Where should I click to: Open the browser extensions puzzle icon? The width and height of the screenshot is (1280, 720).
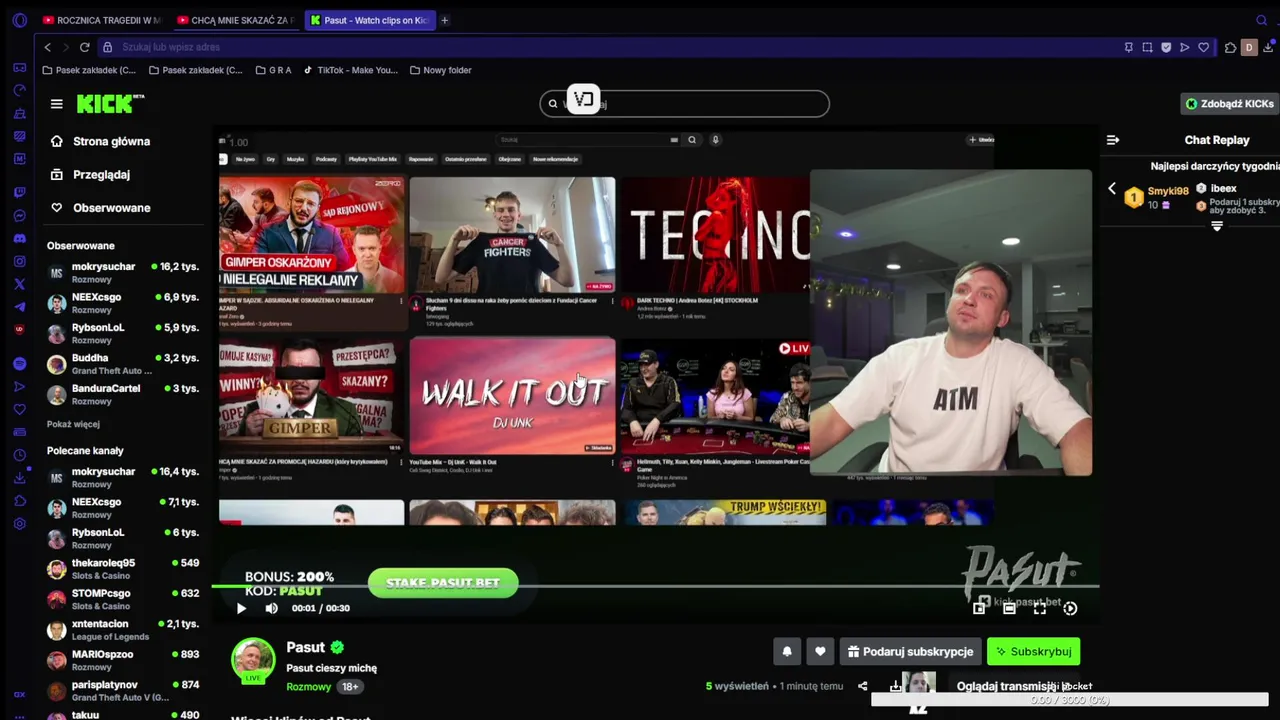[1230, 47]
